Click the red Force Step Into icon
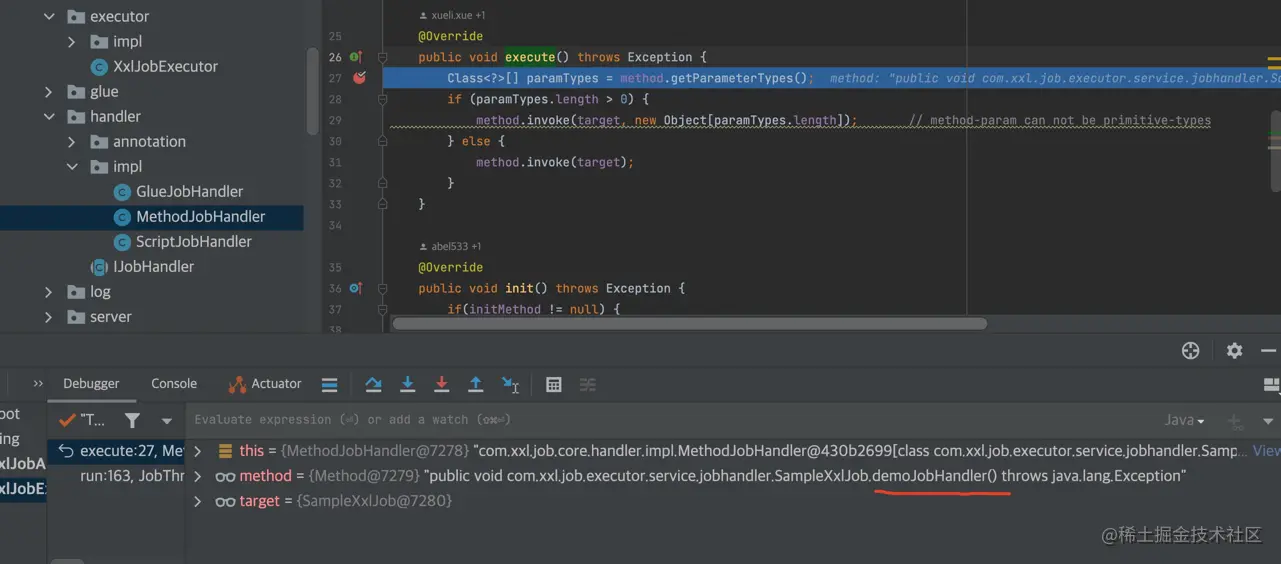Image resolution: width=1281 pixels, height=564 pixels. point(441,384)
